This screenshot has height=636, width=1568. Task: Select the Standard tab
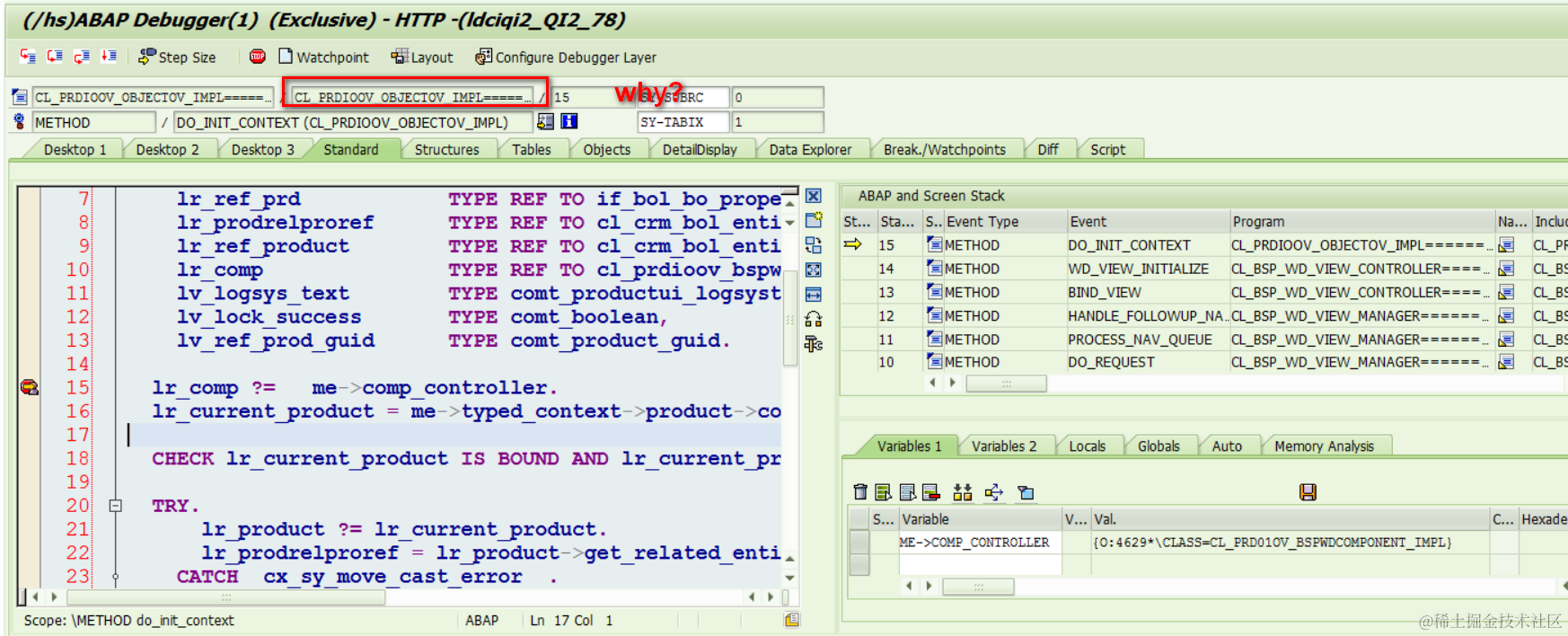point(351,149)
